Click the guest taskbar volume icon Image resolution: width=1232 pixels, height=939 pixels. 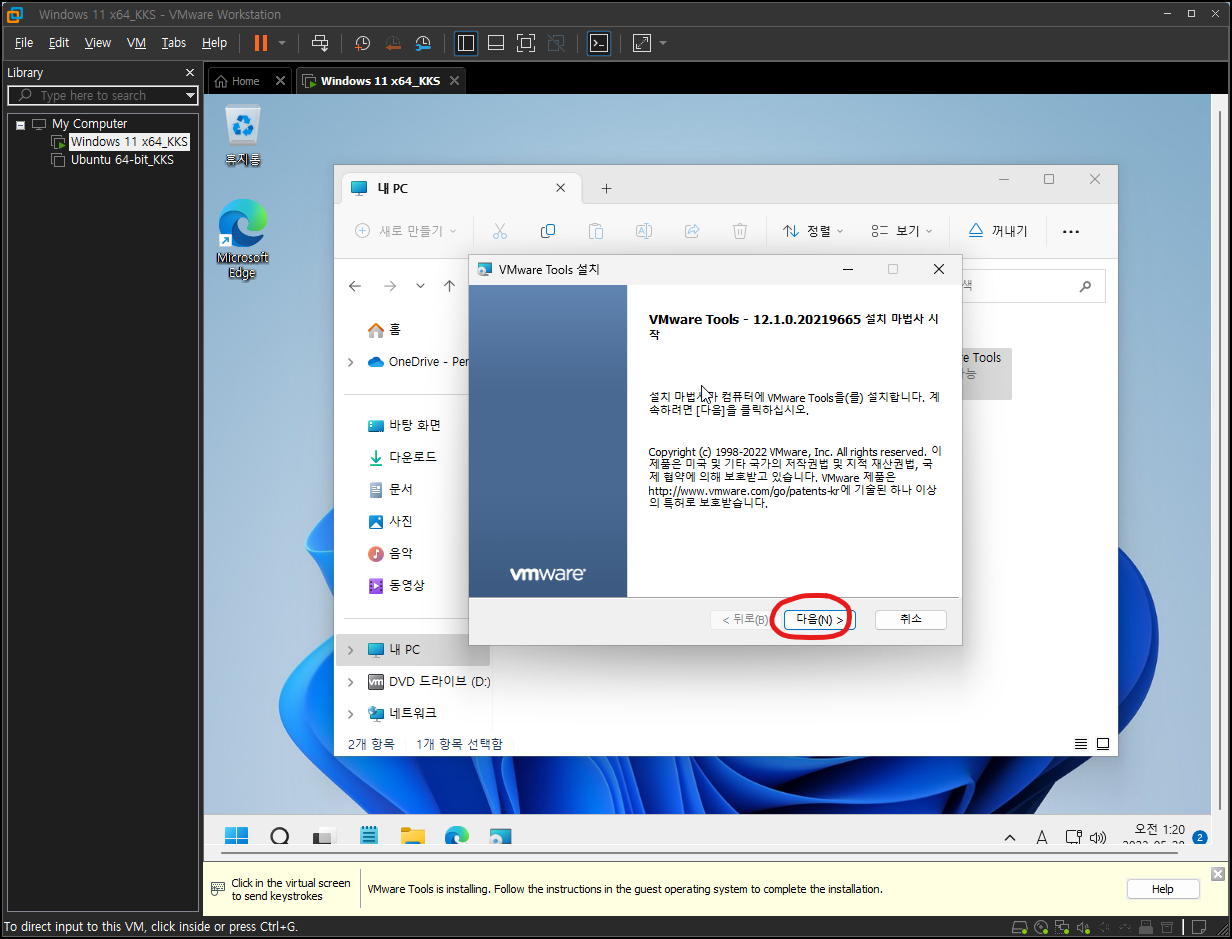tap(1098, 837)
